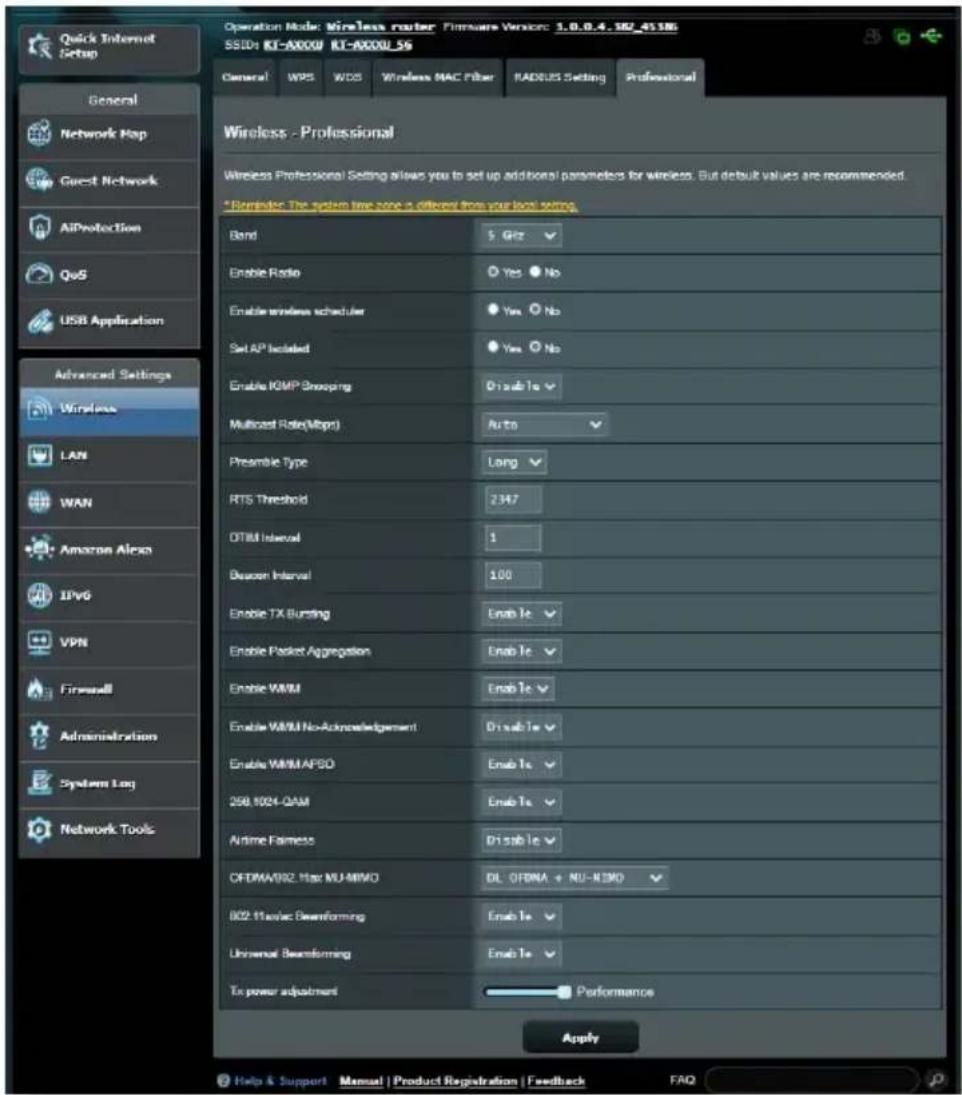Click the Network Map globe icon
Viewport: 962px width, 1095px height.
(39, 133)
